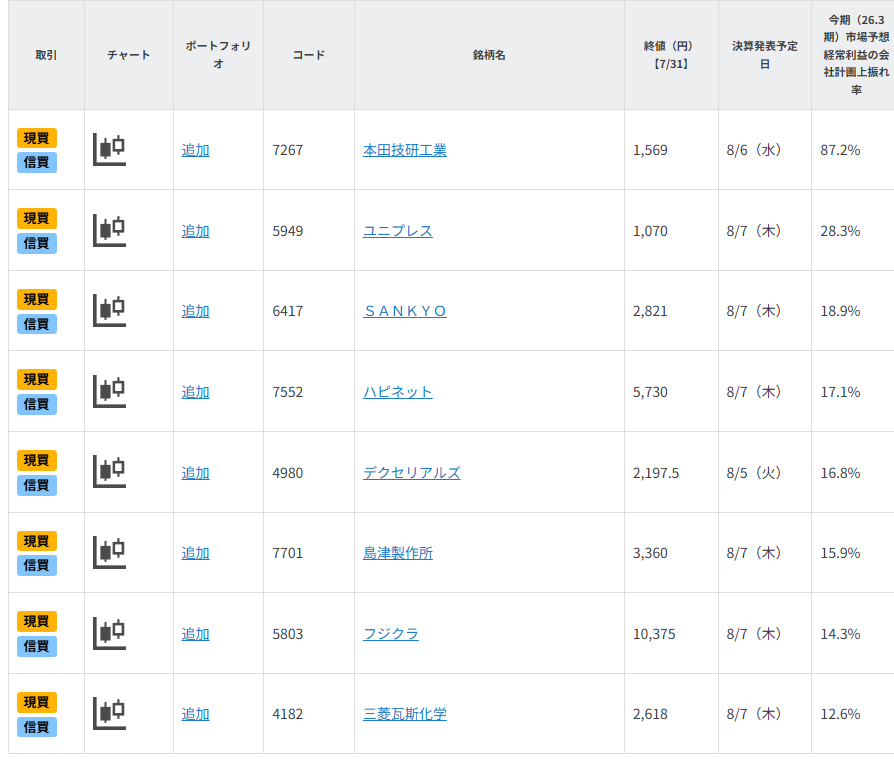The width and height of the screenshot is (894, 769).
Task: Click 現買 button for フジクラ
Action: [x=36, y=621]
